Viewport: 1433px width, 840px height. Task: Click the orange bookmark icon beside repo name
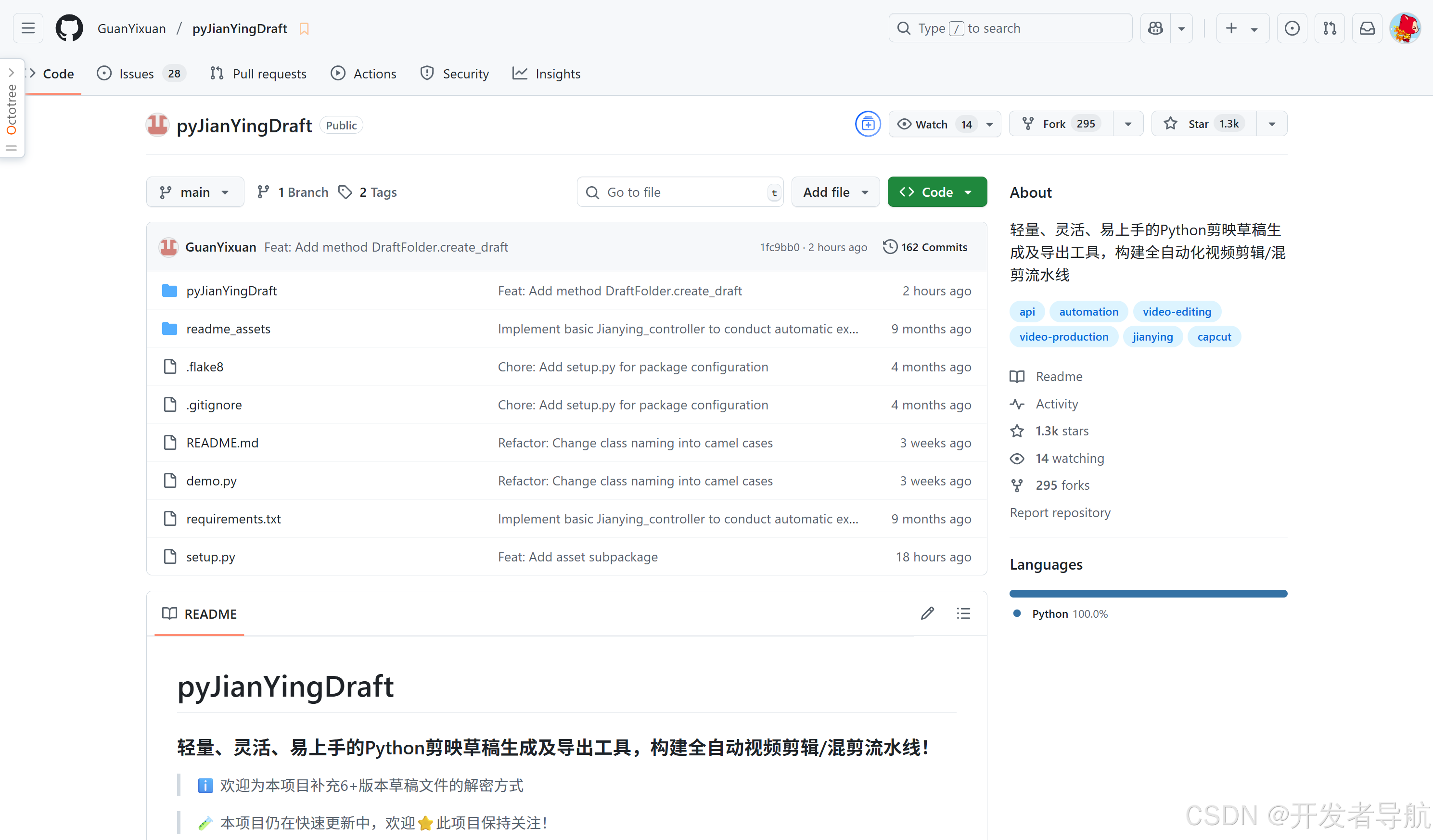coord(304,28)
